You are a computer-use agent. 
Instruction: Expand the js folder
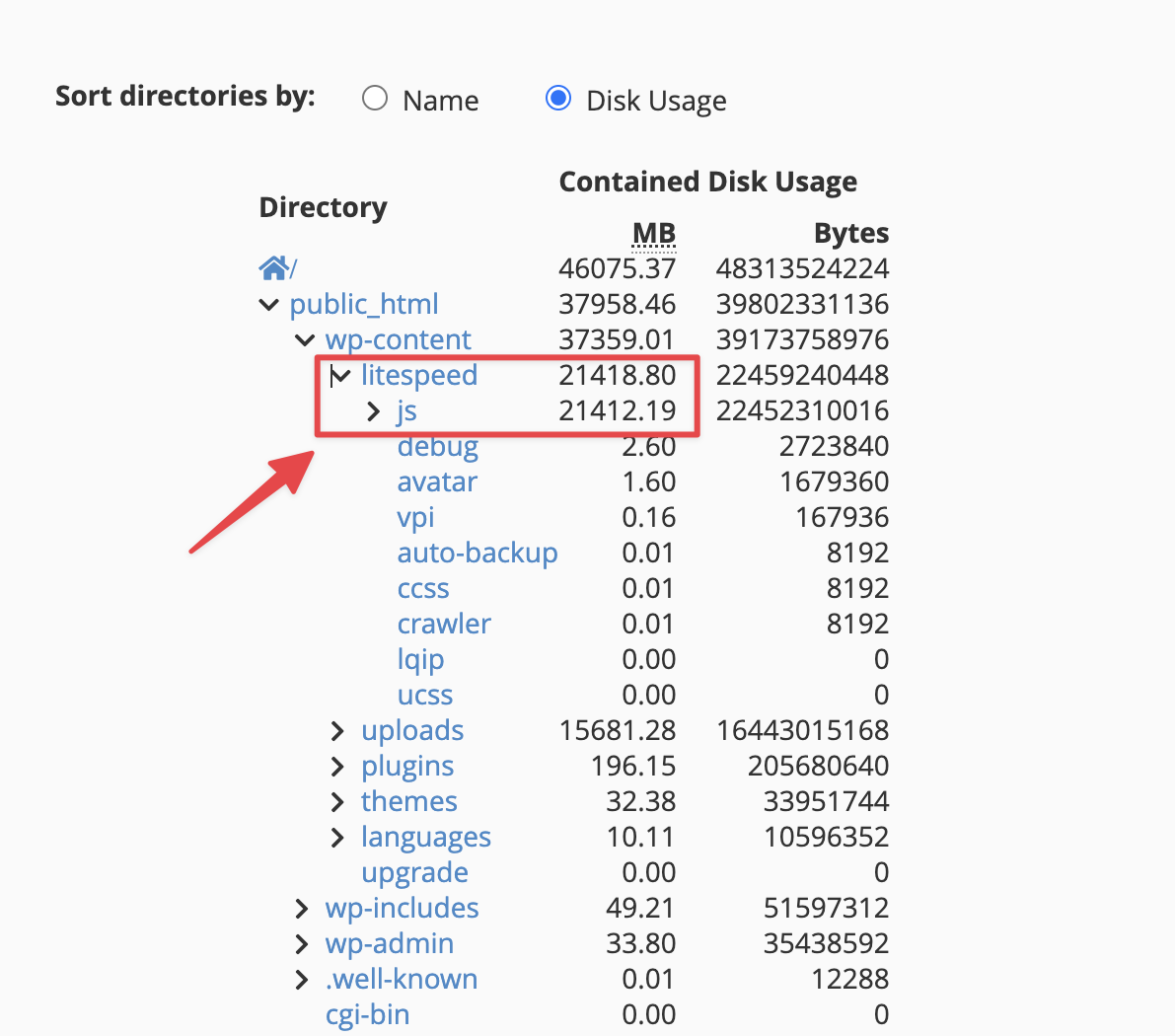374,411
